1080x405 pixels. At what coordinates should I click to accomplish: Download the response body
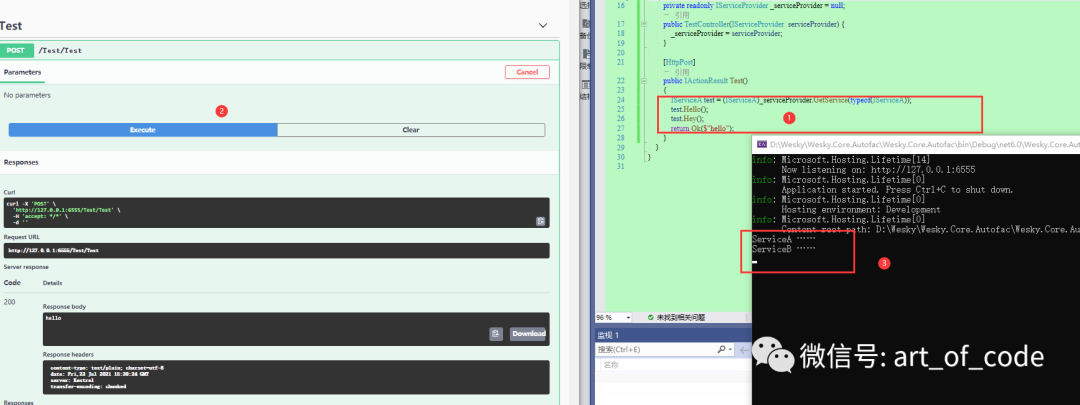(528, 334)
